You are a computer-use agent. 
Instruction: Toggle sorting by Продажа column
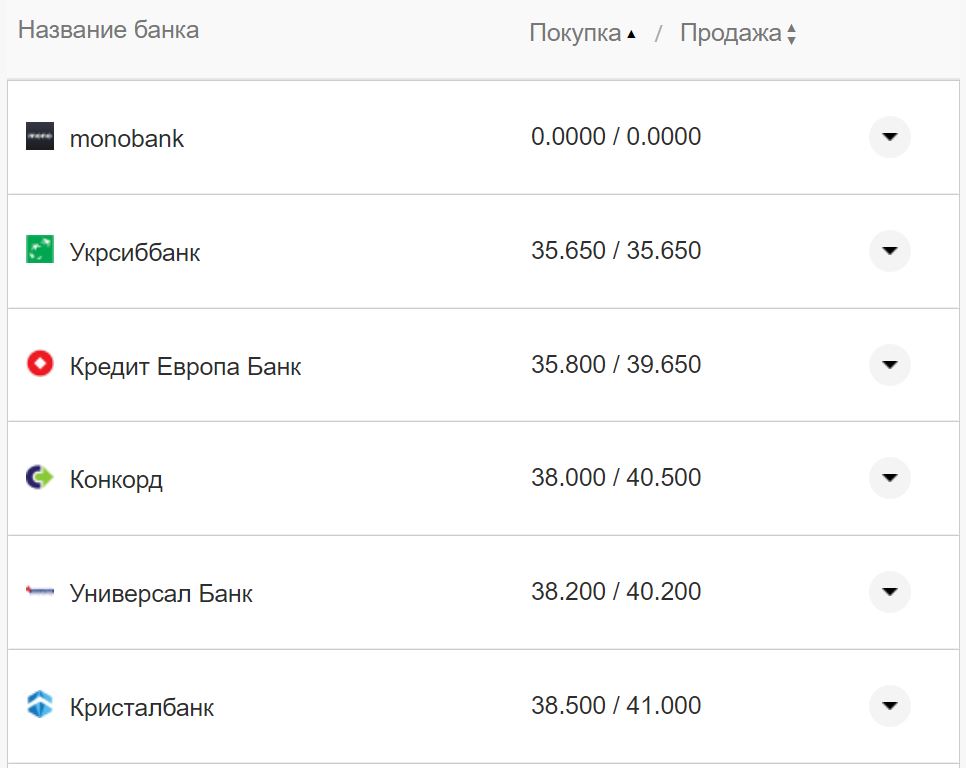(x=732, y=32)
